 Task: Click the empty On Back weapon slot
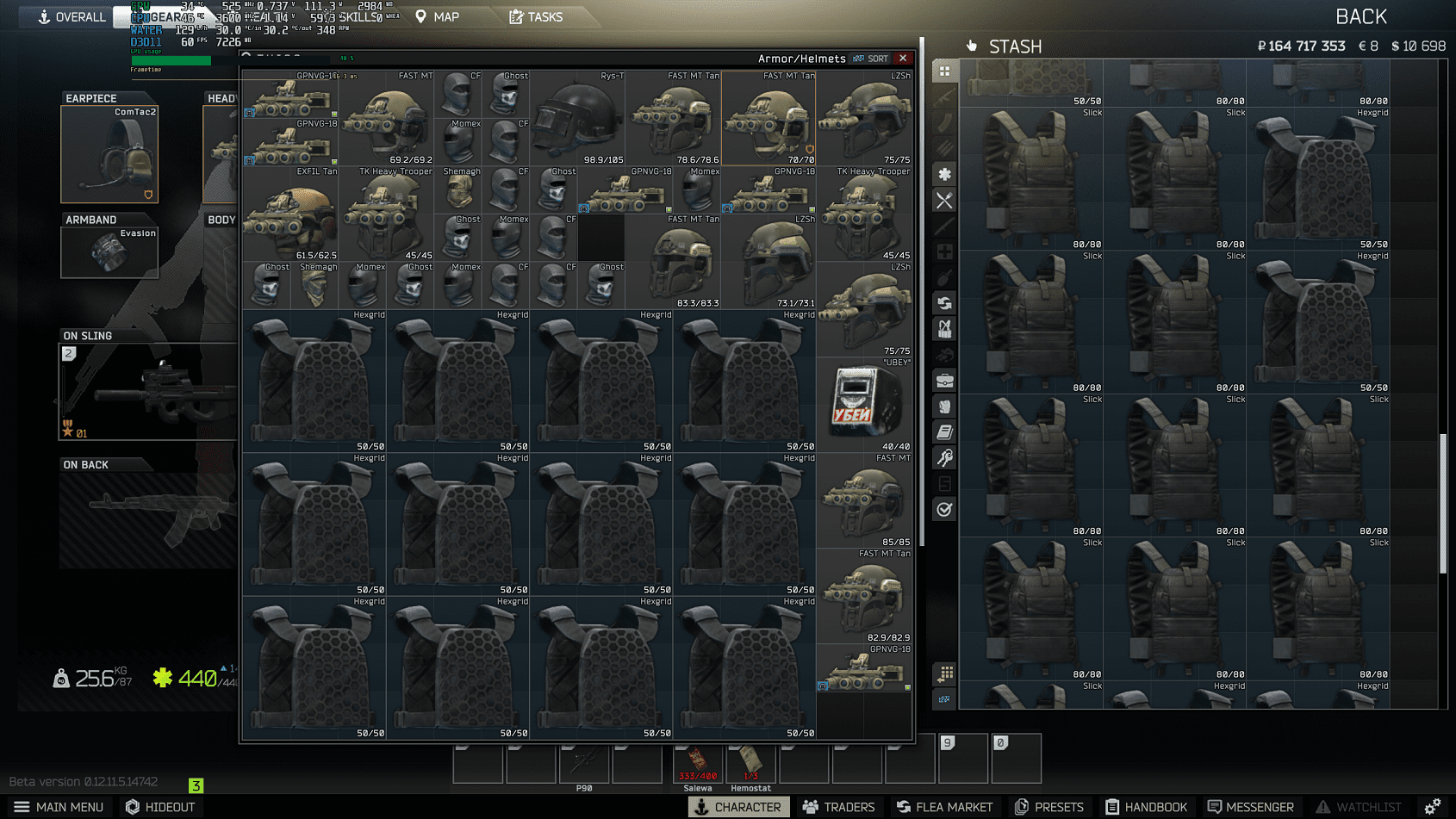coord(148,520)
